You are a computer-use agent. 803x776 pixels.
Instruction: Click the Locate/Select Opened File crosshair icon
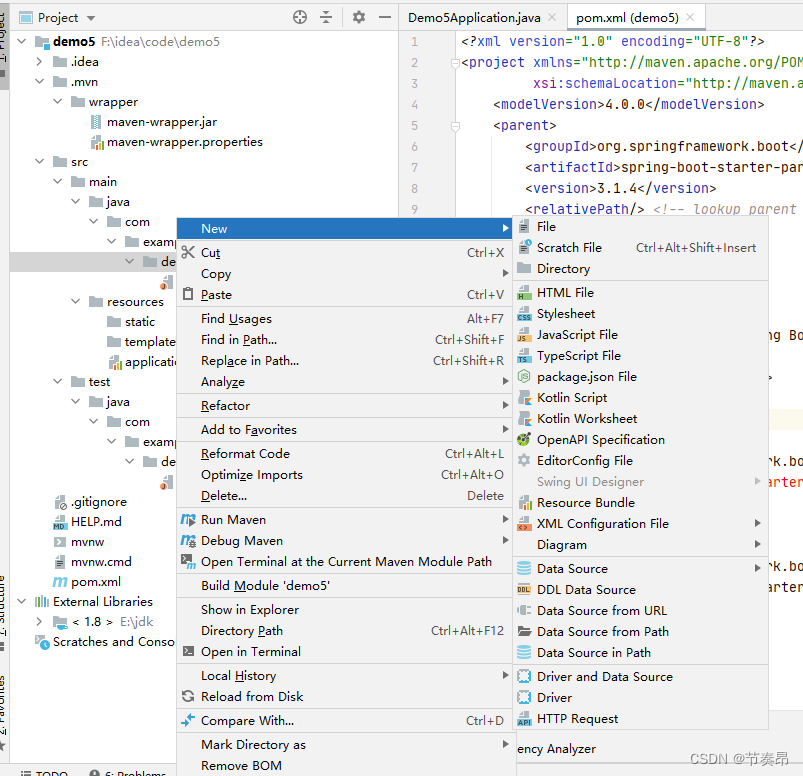pyautogui.click(x=300, y=17)
